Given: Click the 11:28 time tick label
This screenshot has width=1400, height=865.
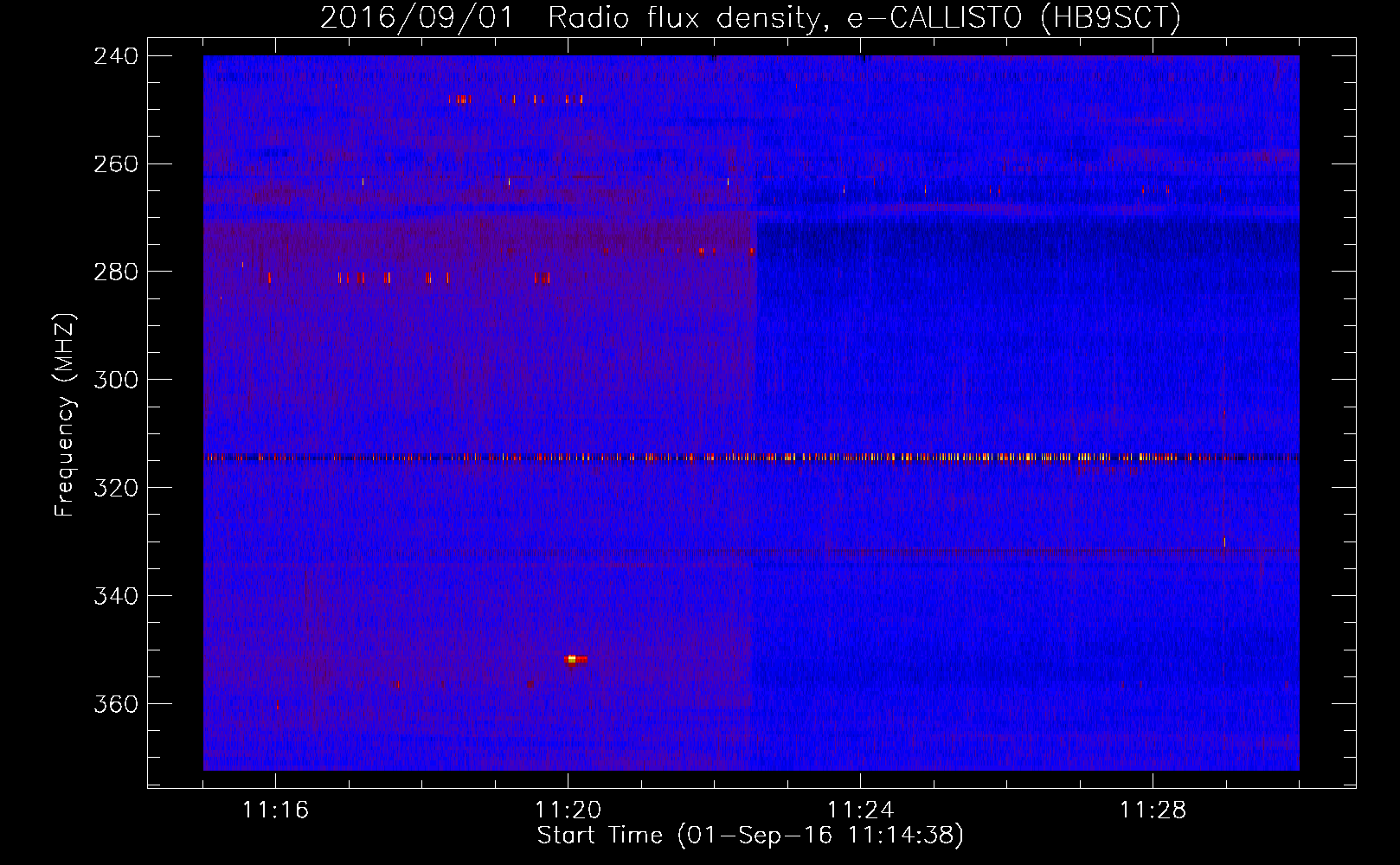Looking at the screenshot, I should pyautogui.click(x=1153, y=811).
